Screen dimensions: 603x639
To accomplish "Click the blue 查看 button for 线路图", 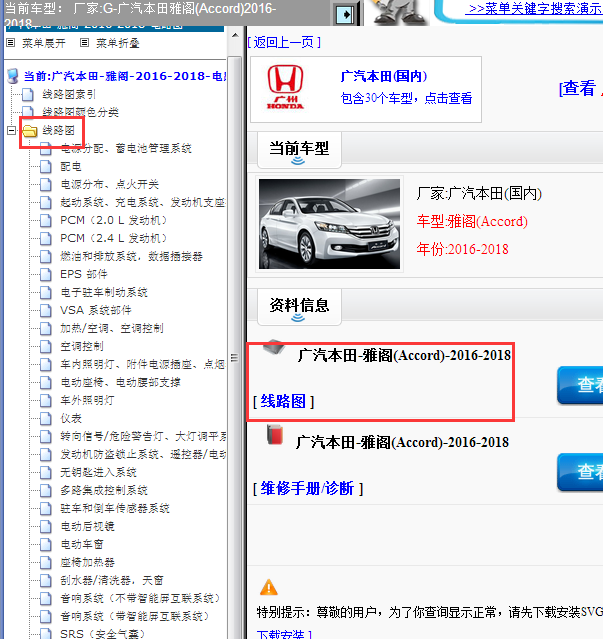I will [580, 385].
